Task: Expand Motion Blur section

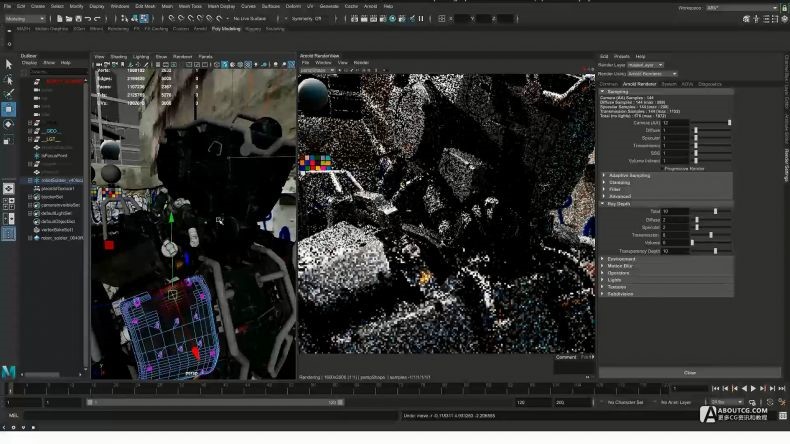Action: [x=603, y=266]
